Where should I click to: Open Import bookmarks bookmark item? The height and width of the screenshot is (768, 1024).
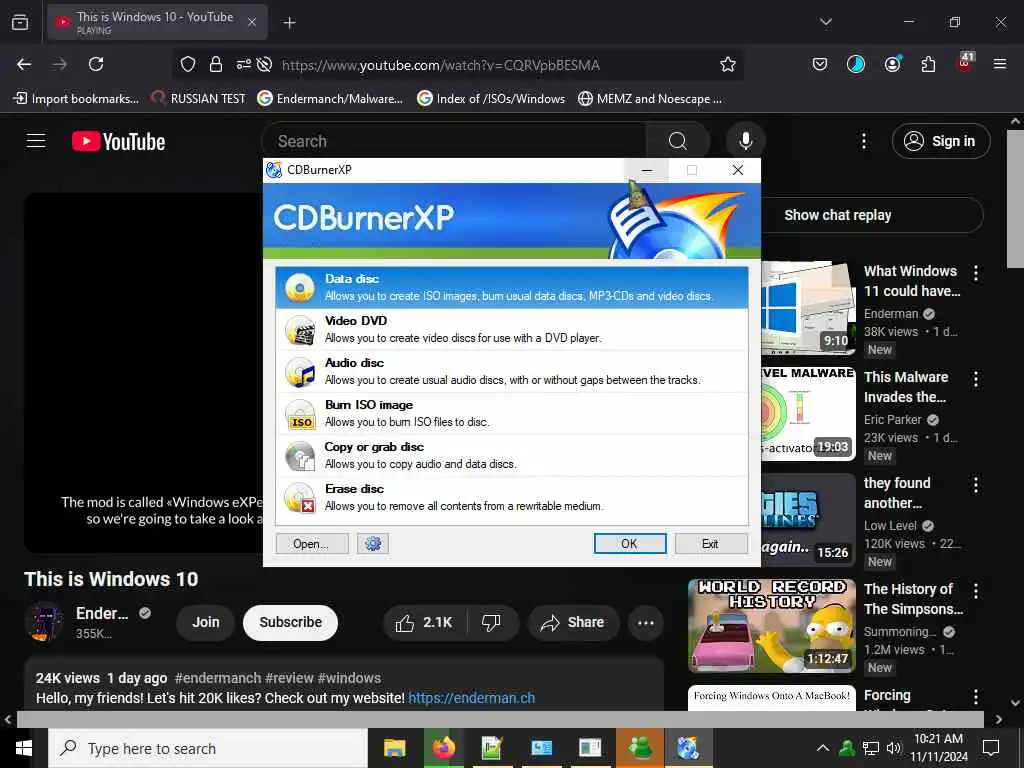click(76, 99)
